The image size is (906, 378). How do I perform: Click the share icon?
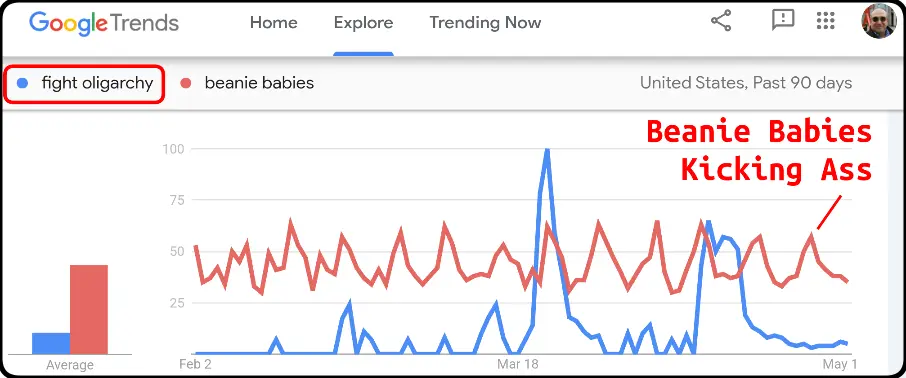[721, 21]
